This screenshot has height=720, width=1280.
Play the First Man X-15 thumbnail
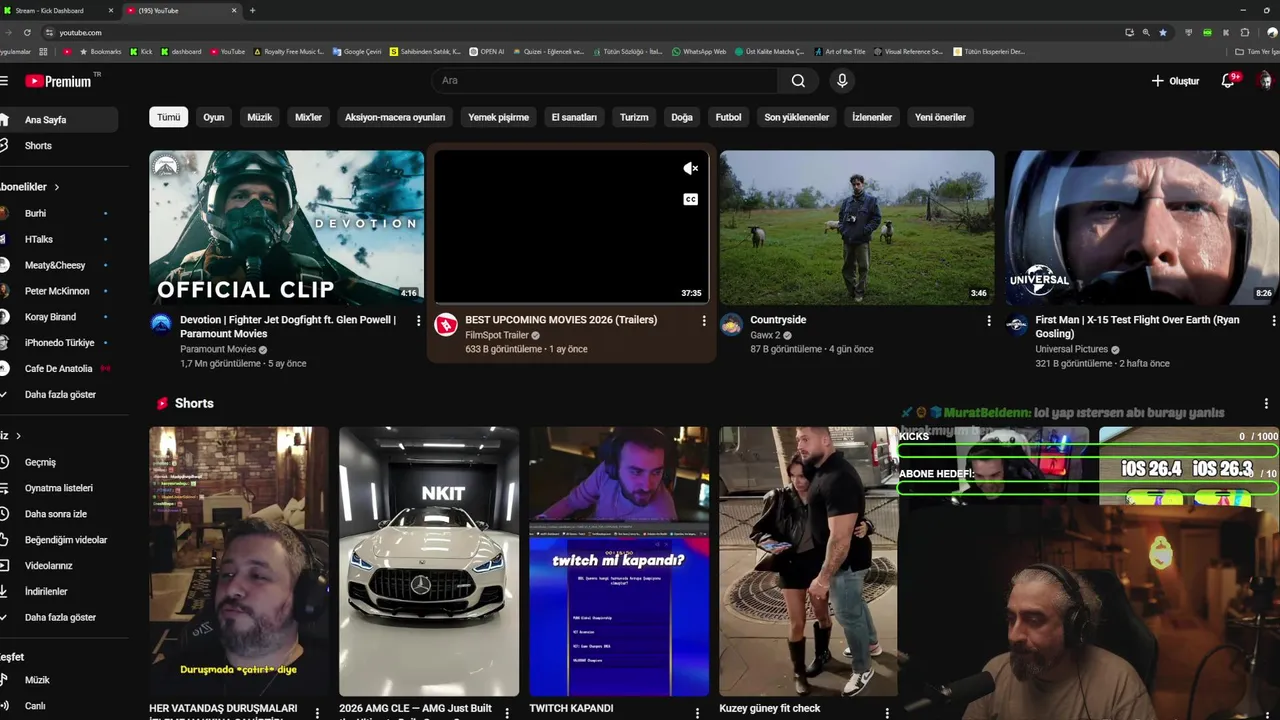pyautogui.click(x=1142, y=228)
